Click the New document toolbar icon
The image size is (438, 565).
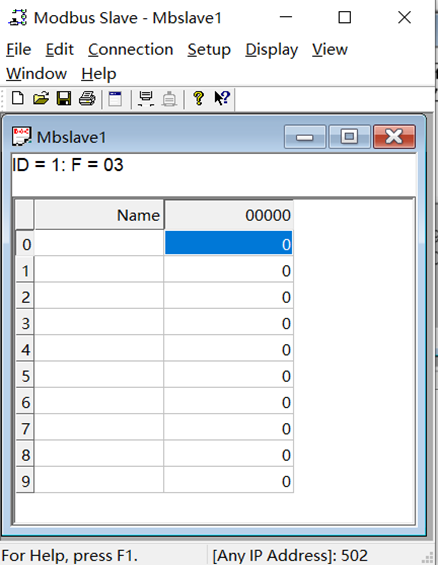click(x=18, y=98)
